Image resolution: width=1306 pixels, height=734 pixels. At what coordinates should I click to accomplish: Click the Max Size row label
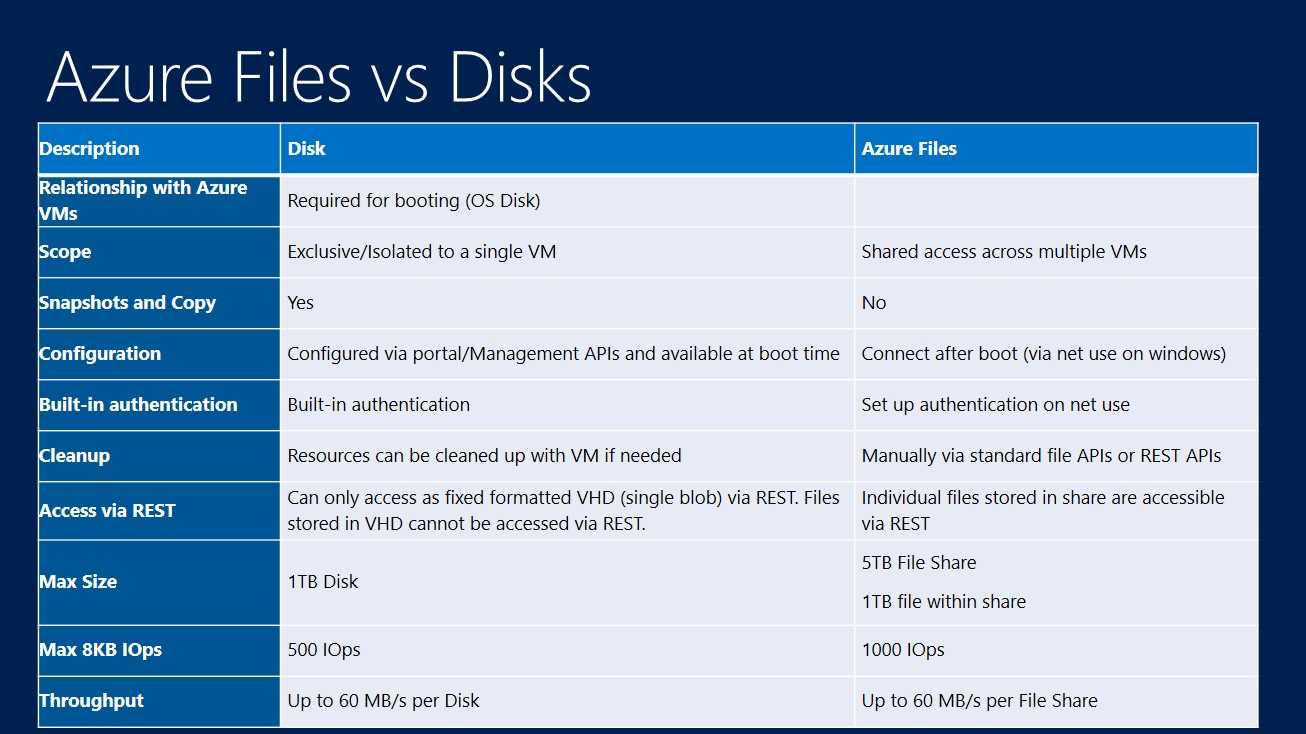tap(78, 582)
